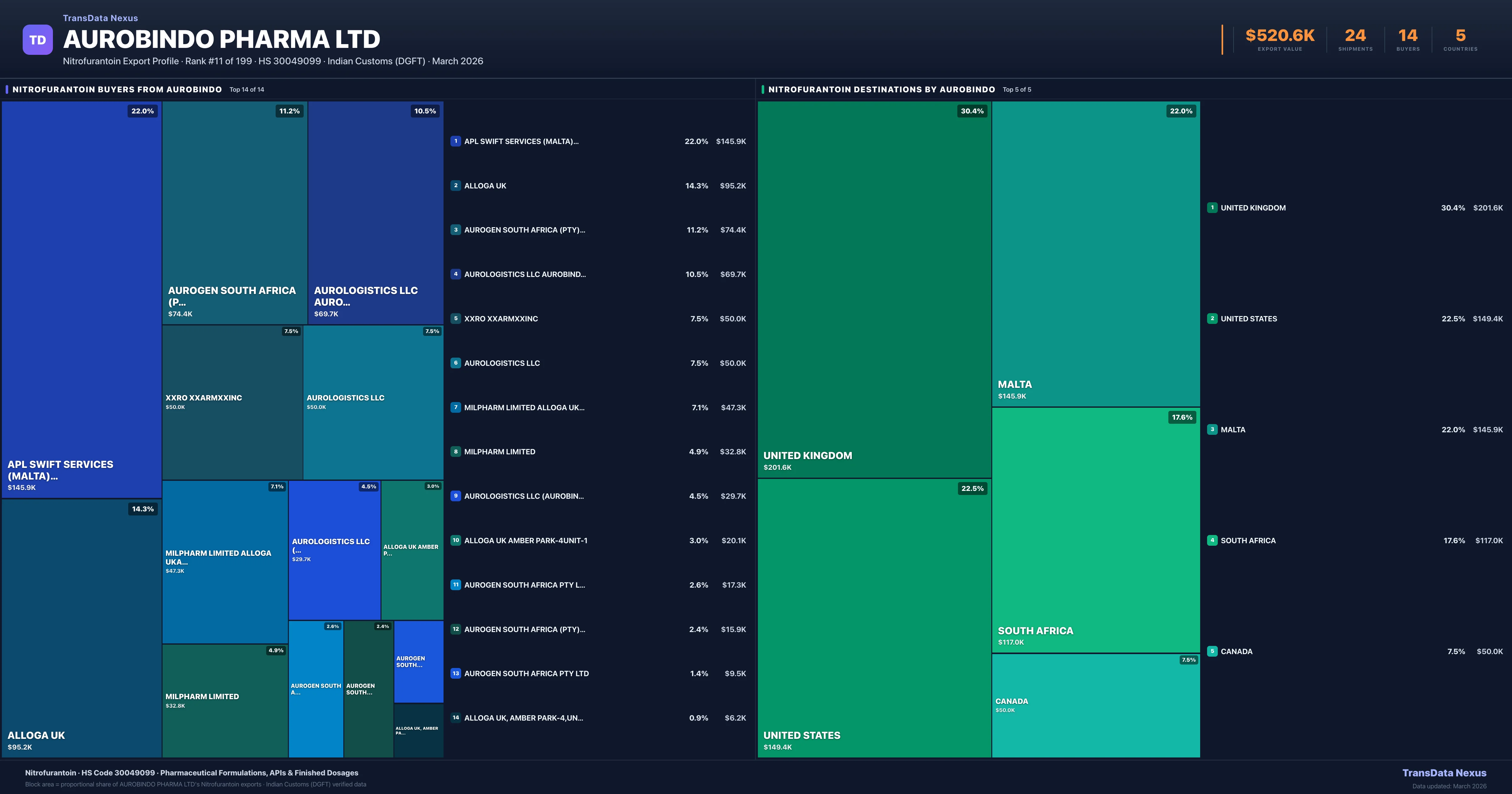The height and width of the screenshot is (794, 1512).
Task: Select the rank badge for APL SWIFT SERVICES (MALTA)
Action: (x=456, y=141)
